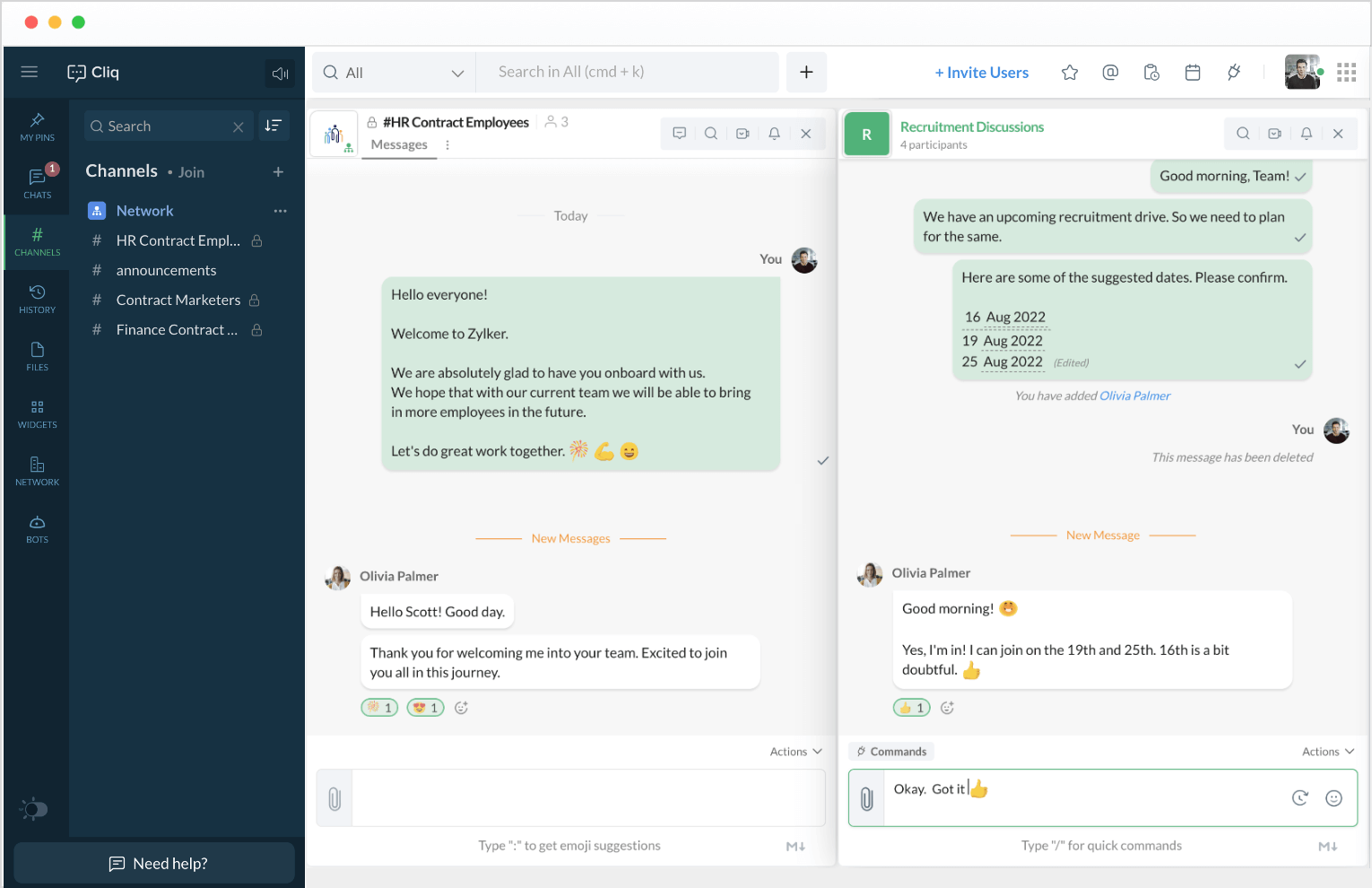Click the Invite Users link
The height and width of the screenshot is (888, 1372).
(x=981, y=73)
